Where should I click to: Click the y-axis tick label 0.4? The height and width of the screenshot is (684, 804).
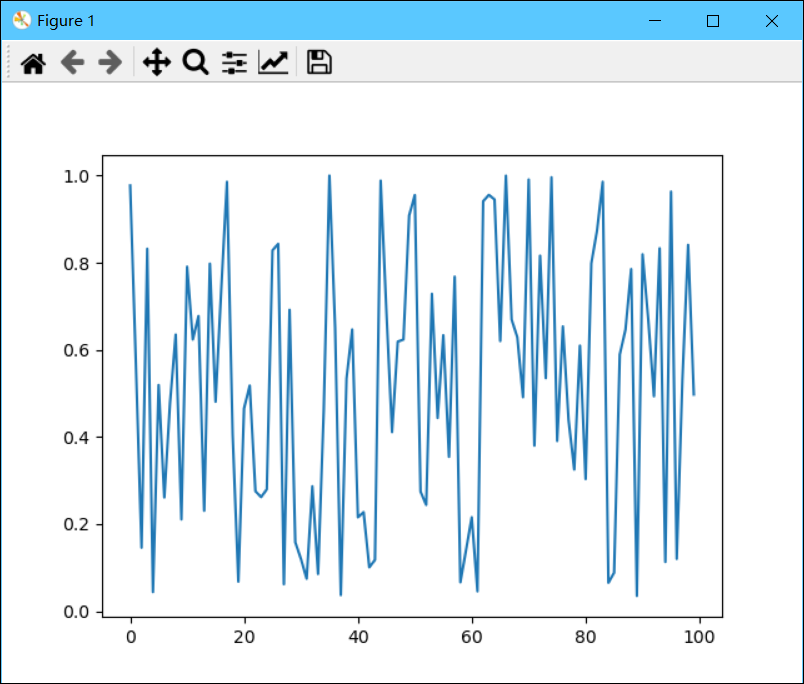pos(76,438)
